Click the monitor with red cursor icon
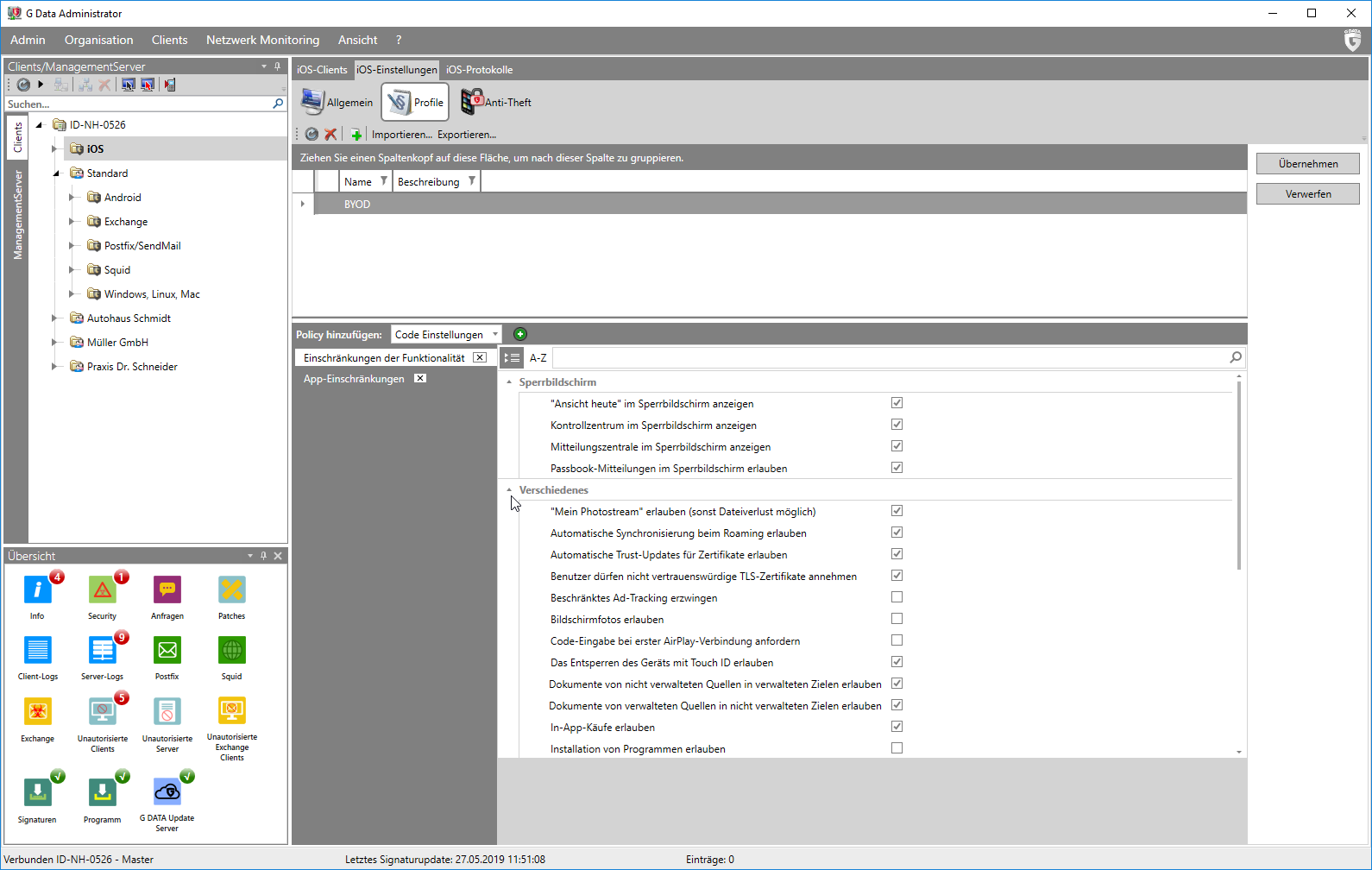 coord(148,85)
